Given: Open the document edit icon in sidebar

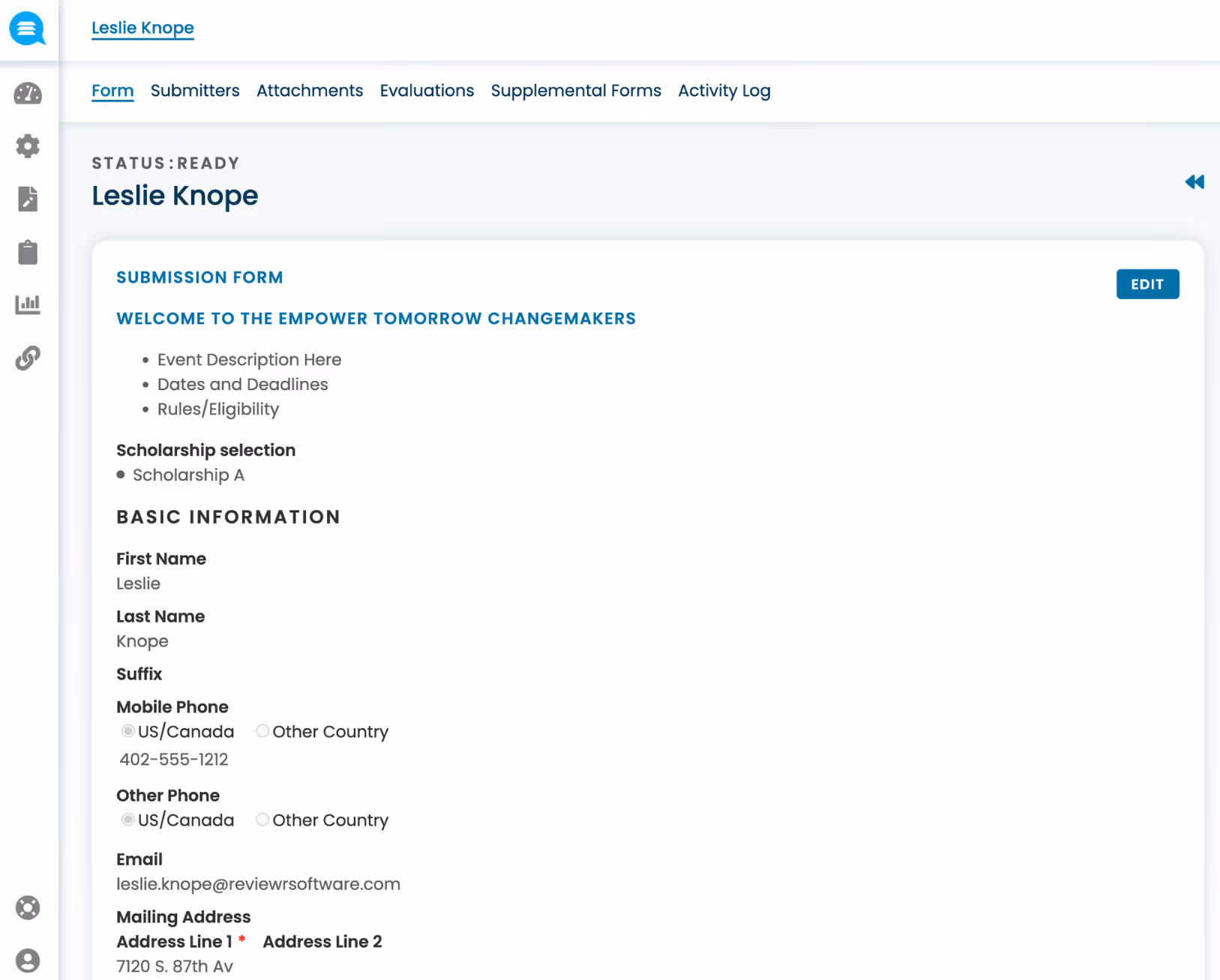Looking at the screenshot, I should tap(28, 199).
